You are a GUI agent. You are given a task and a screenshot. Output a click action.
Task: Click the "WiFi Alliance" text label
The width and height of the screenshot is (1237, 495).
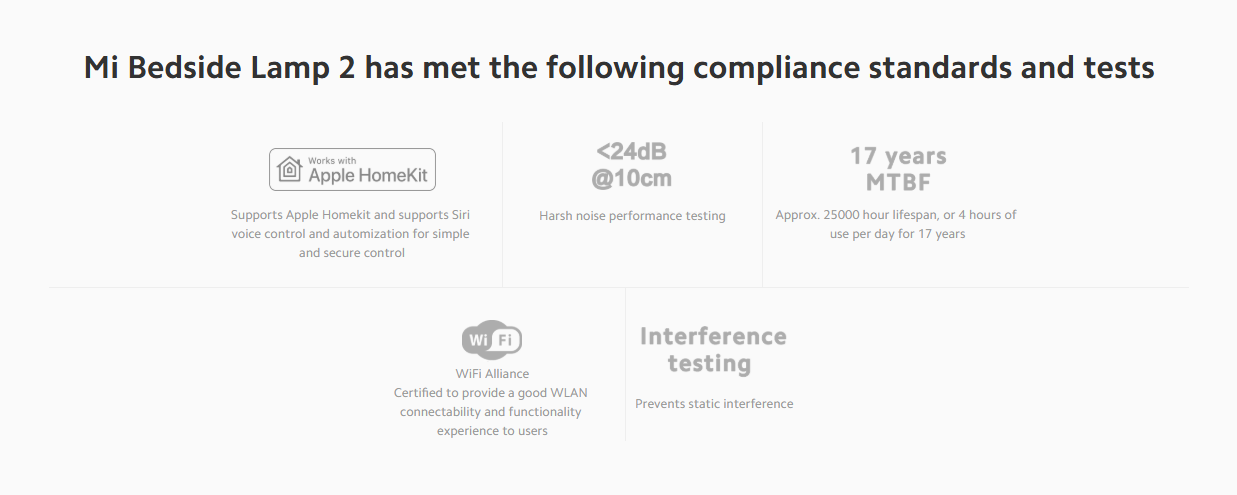[492, 374]
